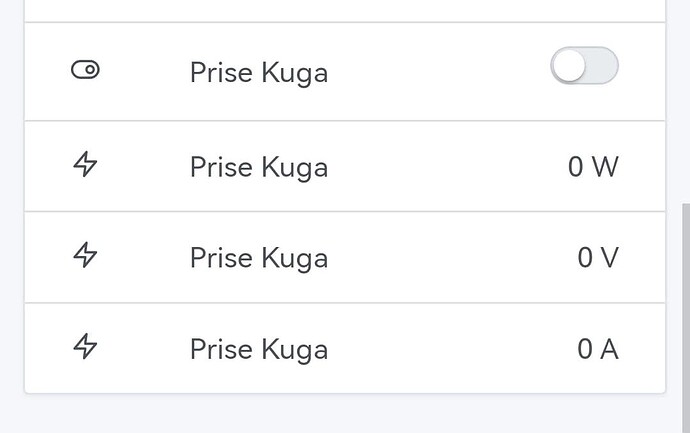Click the lightning icon in the 0 W row
The height and width of the screenshot is (433, 690).
tap(86, 165)
